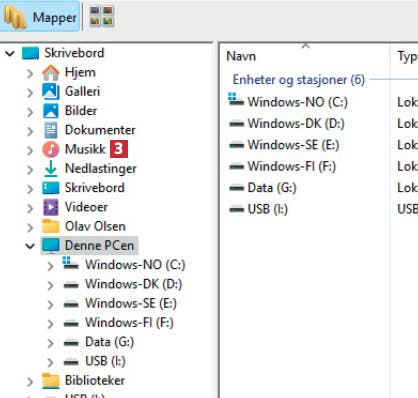Collapse the Skrivebord root node
The height and width of the screenshot is (398, 418).
[x=10, y=53]
